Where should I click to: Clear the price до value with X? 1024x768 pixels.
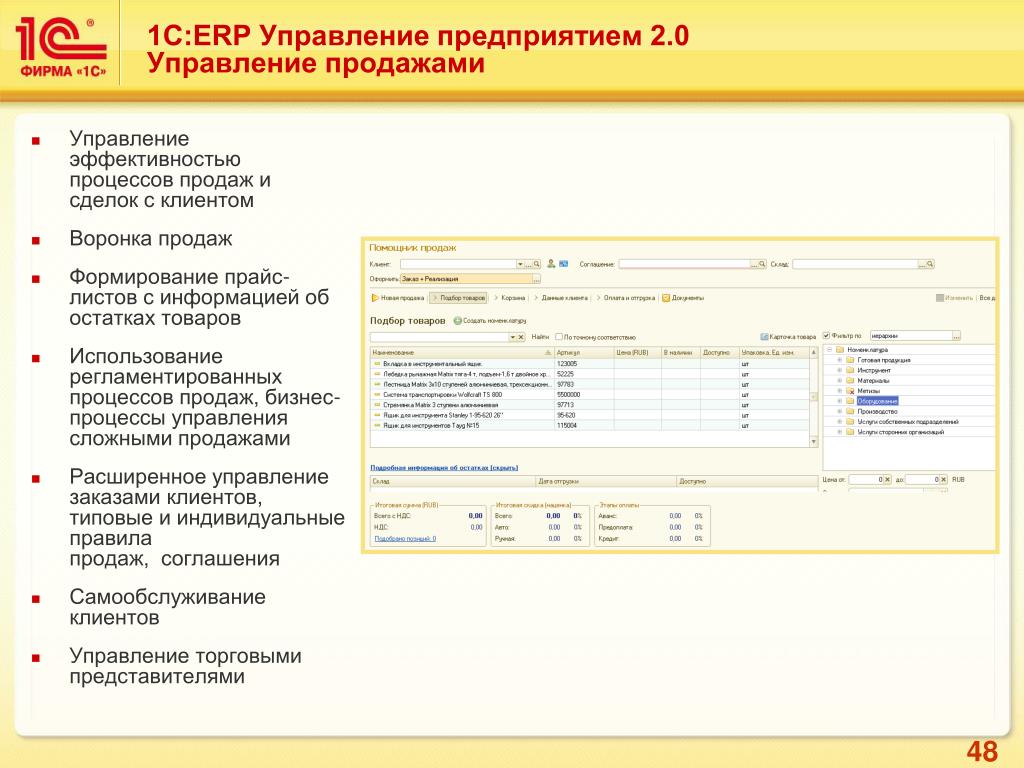944,479
